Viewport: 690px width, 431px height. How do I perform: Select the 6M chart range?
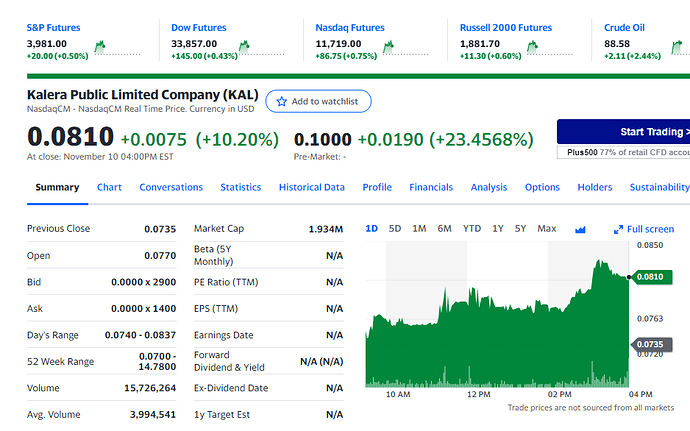[x=444, y=229]
